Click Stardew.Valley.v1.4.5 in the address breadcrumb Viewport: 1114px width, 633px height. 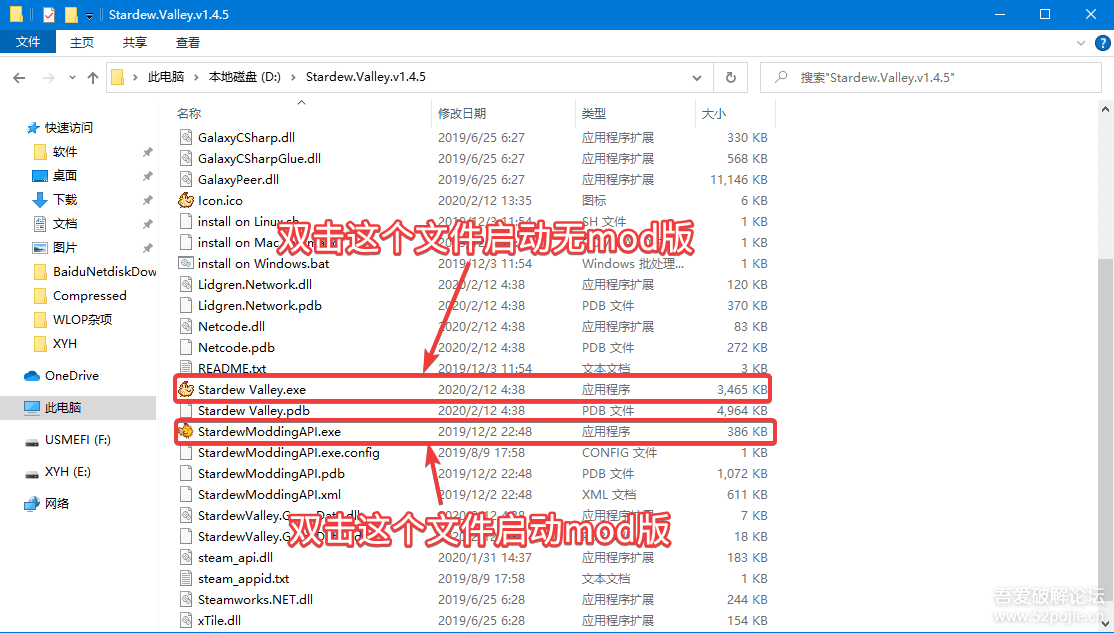366,77
